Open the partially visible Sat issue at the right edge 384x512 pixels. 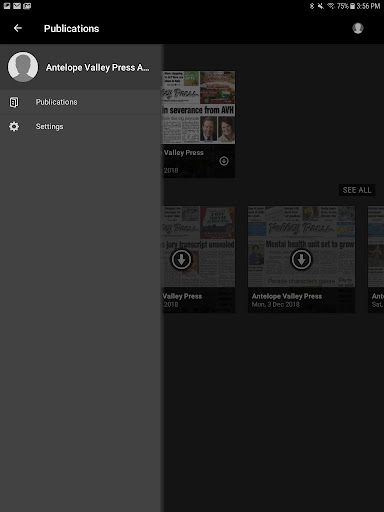pos(376,259)
